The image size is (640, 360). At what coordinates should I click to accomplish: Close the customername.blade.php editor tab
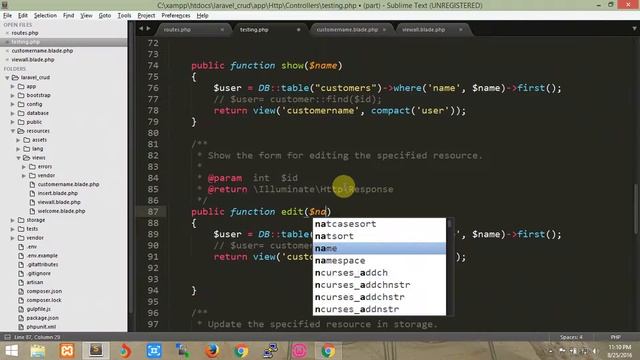[384, 30]
